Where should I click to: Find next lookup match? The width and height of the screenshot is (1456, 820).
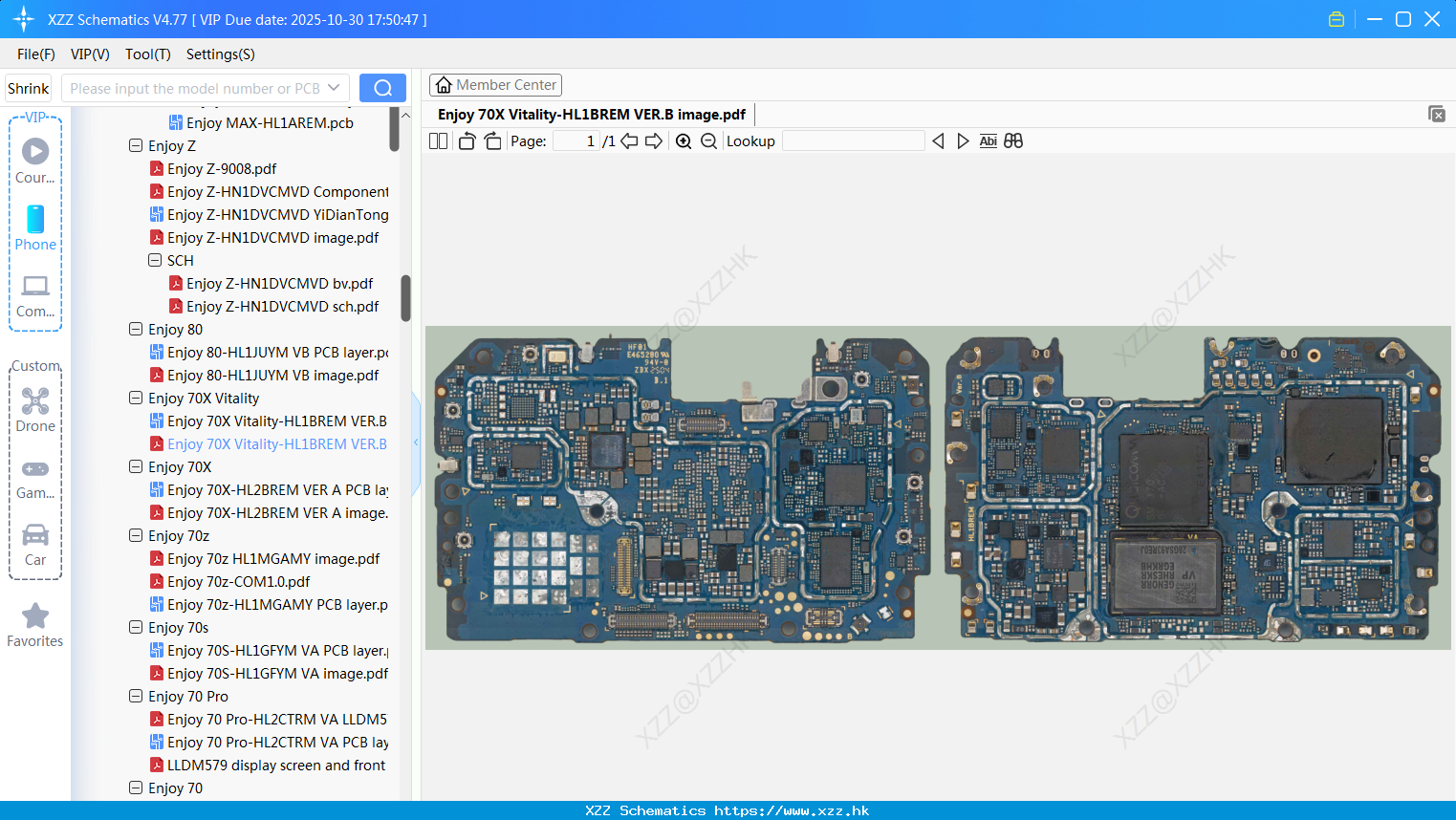963,140
